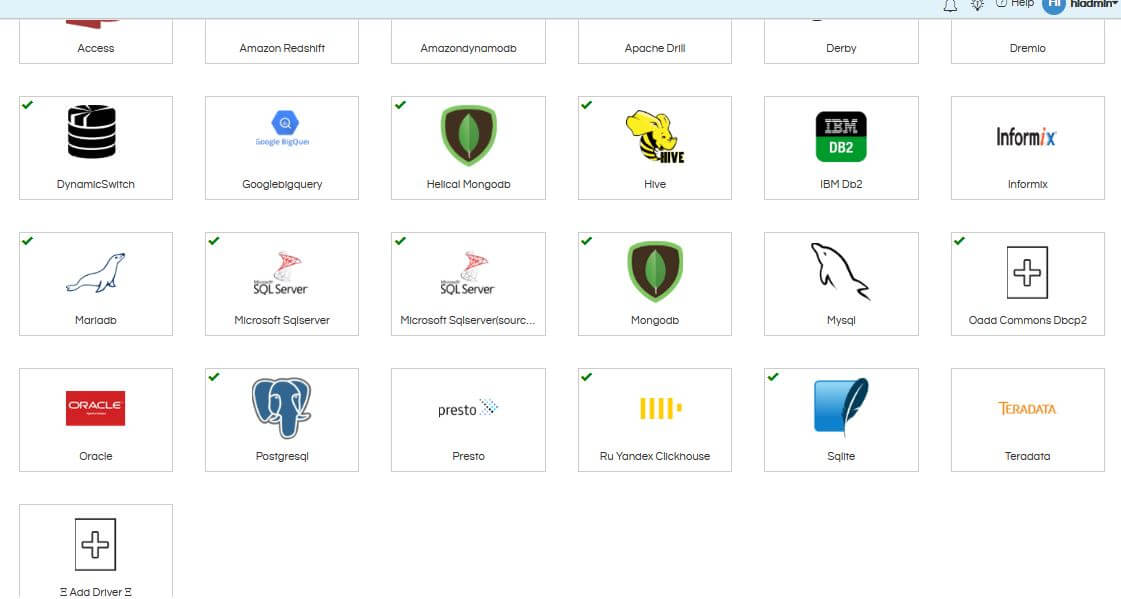
Task: Click the Mysql text label
Action: [841, 320]
